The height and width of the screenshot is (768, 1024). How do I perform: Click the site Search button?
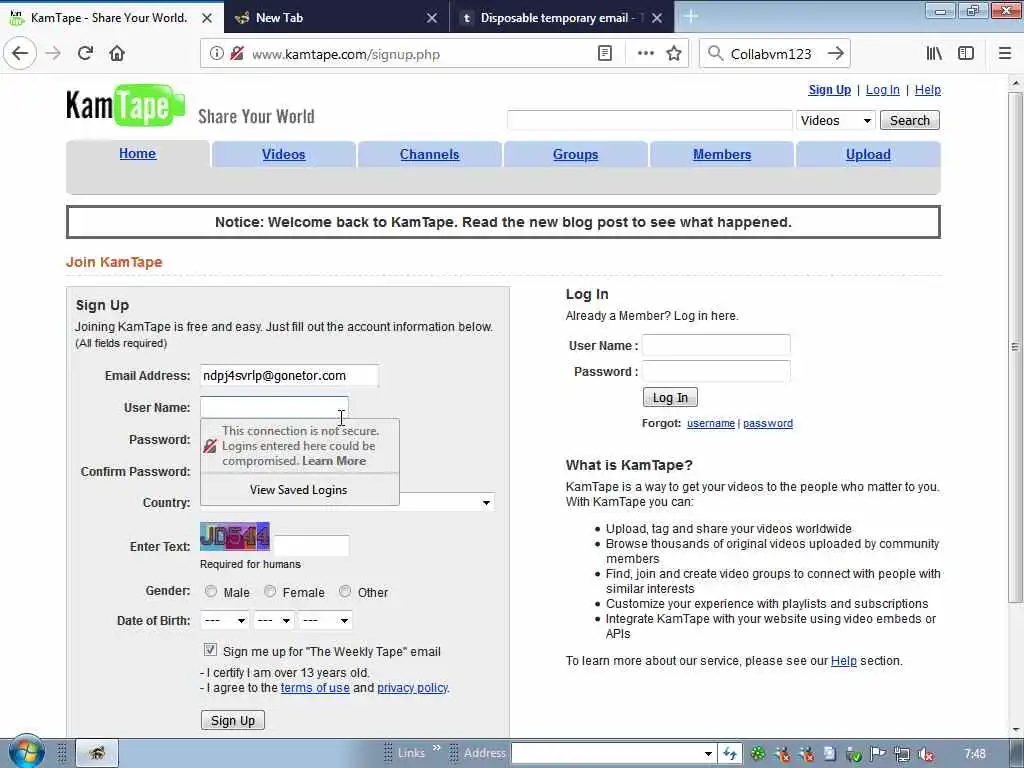coord(909,120)
